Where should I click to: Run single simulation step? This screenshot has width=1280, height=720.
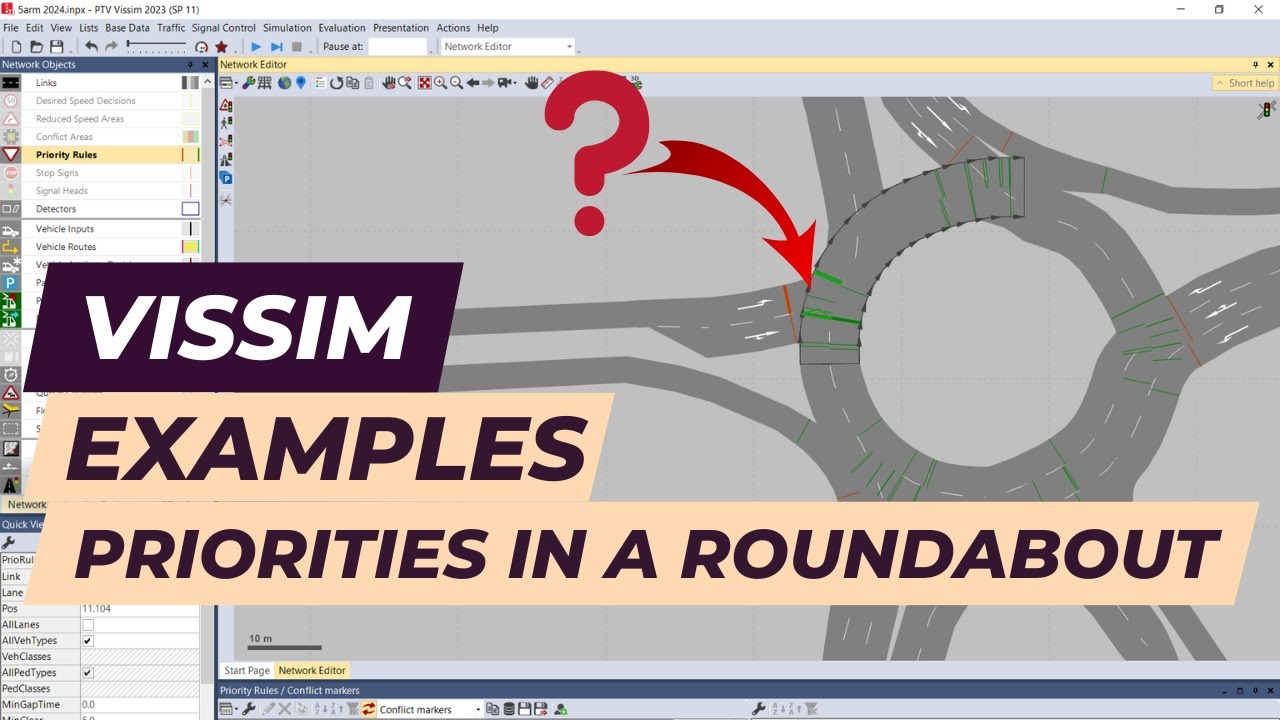click(x=277, y=47)
